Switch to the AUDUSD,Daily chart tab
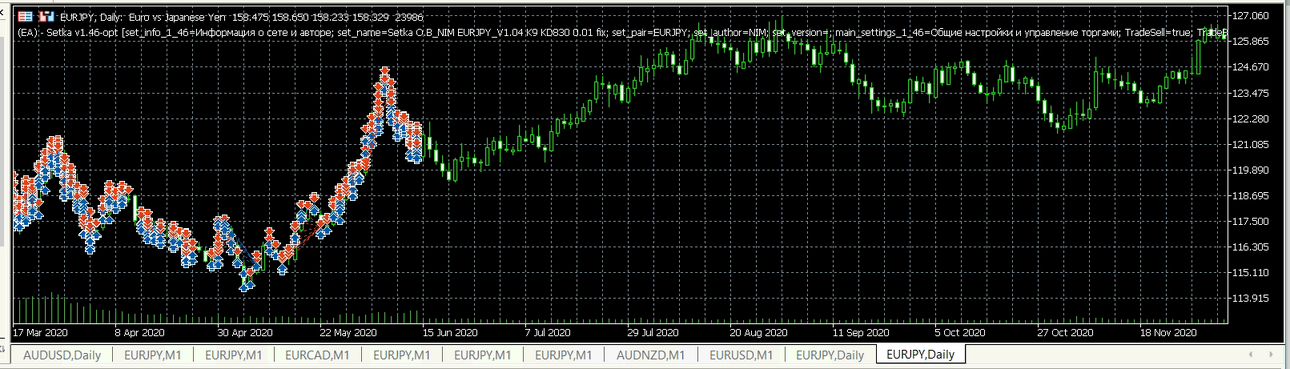This screenshot has height=369, width=1290. (x=62, y=355)
